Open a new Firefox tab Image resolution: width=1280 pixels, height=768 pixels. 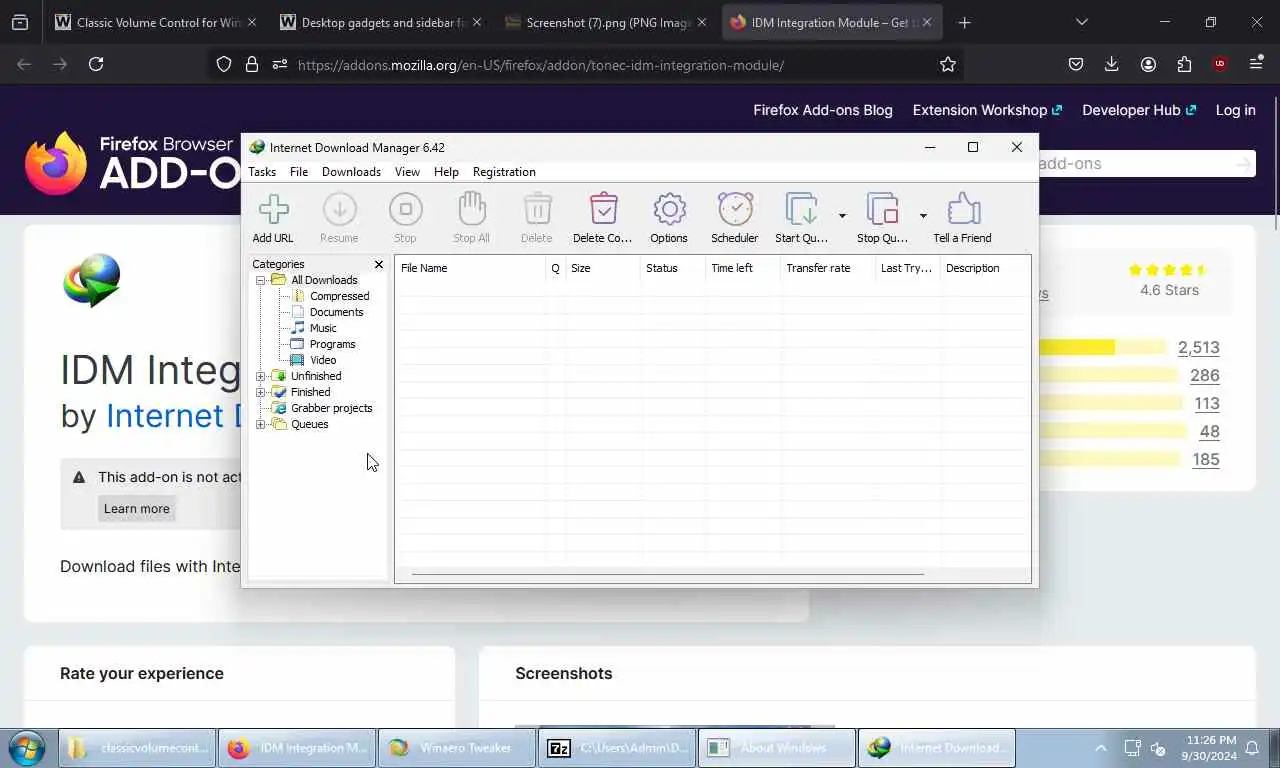(964, 22)
